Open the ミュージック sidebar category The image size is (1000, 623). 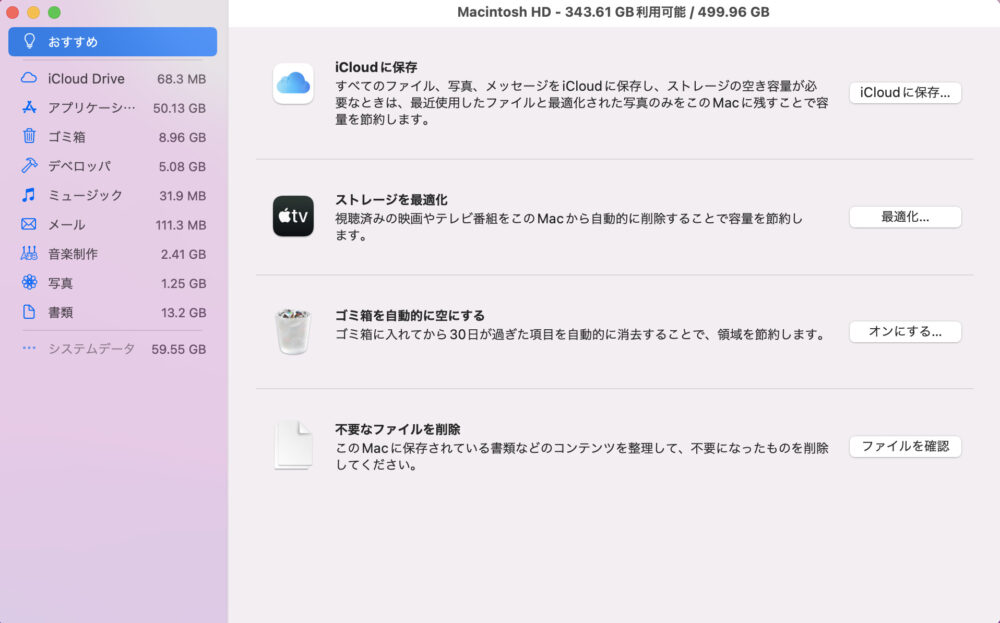click(x=112, y=196)
